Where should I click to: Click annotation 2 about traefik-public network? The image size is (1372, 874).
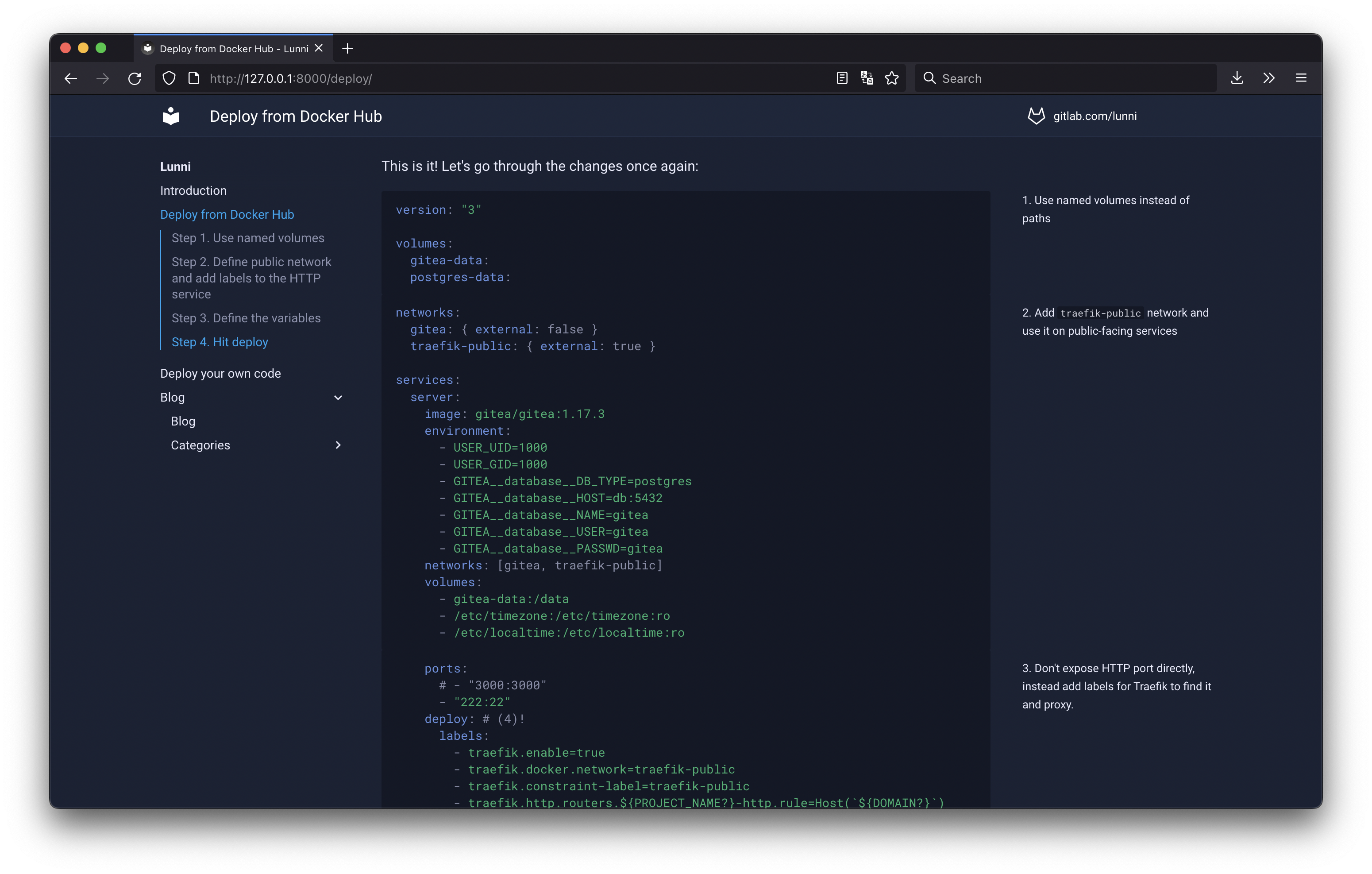click(1115, 321)
